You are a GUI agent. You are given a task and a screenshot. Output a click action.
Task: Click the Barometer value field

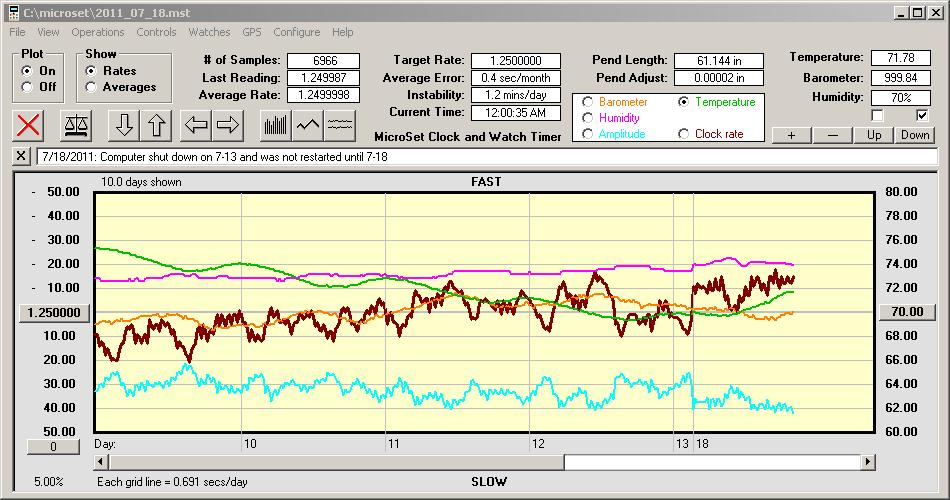click(900, 78)
